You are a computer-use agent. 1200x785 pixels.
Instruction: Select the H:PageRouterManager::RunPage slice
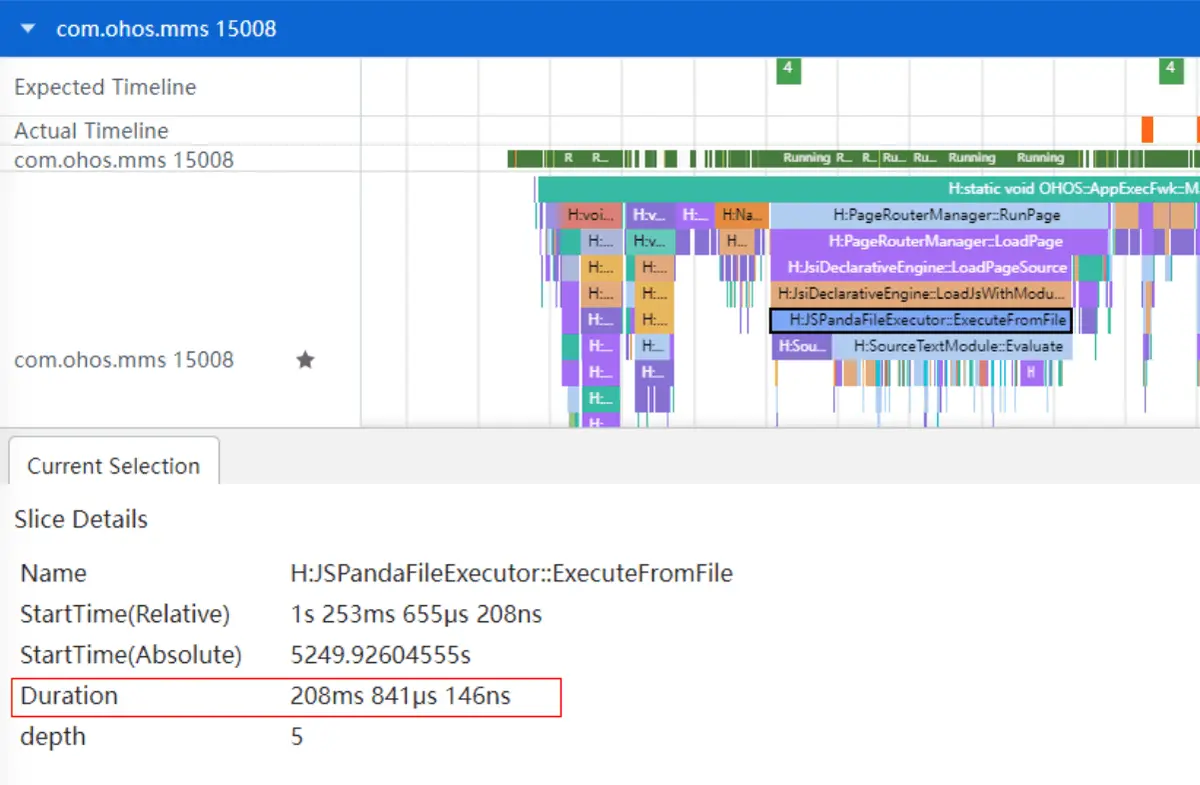click(940, 215)
